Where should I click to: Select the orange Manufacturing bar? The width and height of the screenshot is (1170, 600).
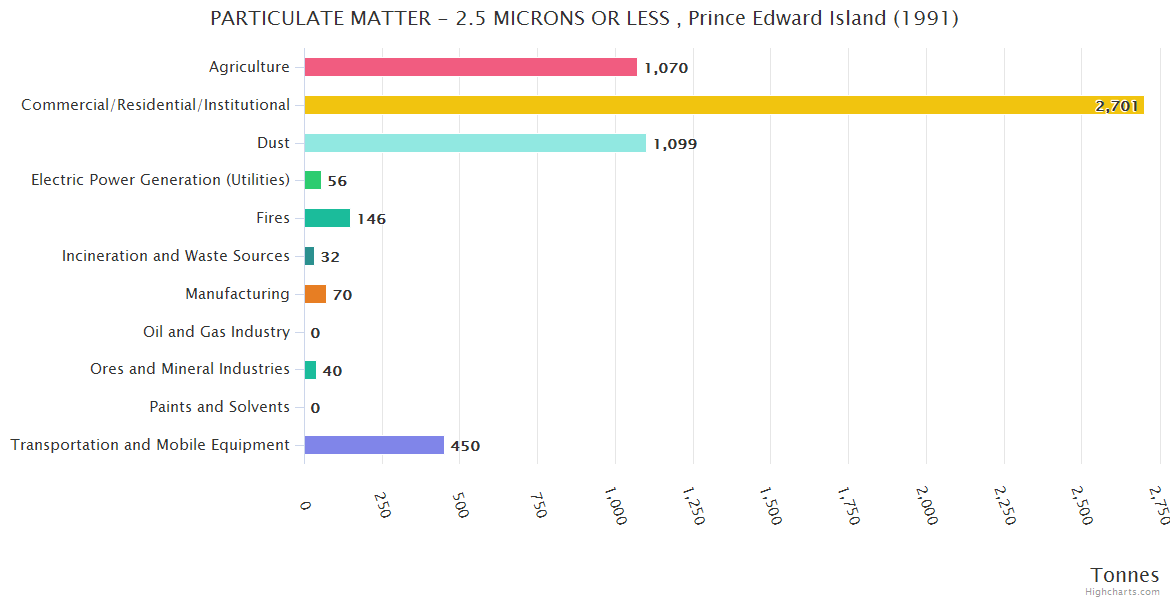click(315, 294)
